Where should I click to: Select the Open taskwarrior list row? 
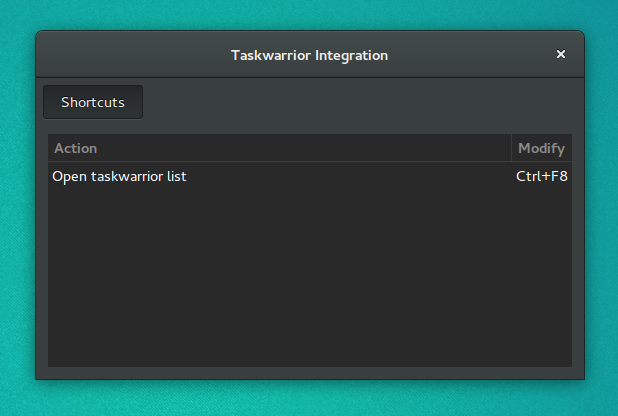[x=310, y=176]
